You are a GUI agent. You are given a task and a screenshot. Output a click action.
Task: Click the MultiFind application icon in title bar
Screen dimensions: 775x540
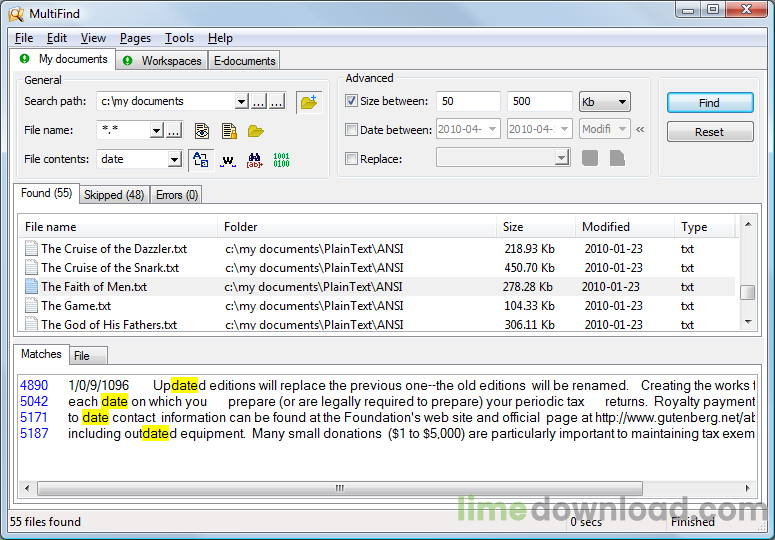16,14
